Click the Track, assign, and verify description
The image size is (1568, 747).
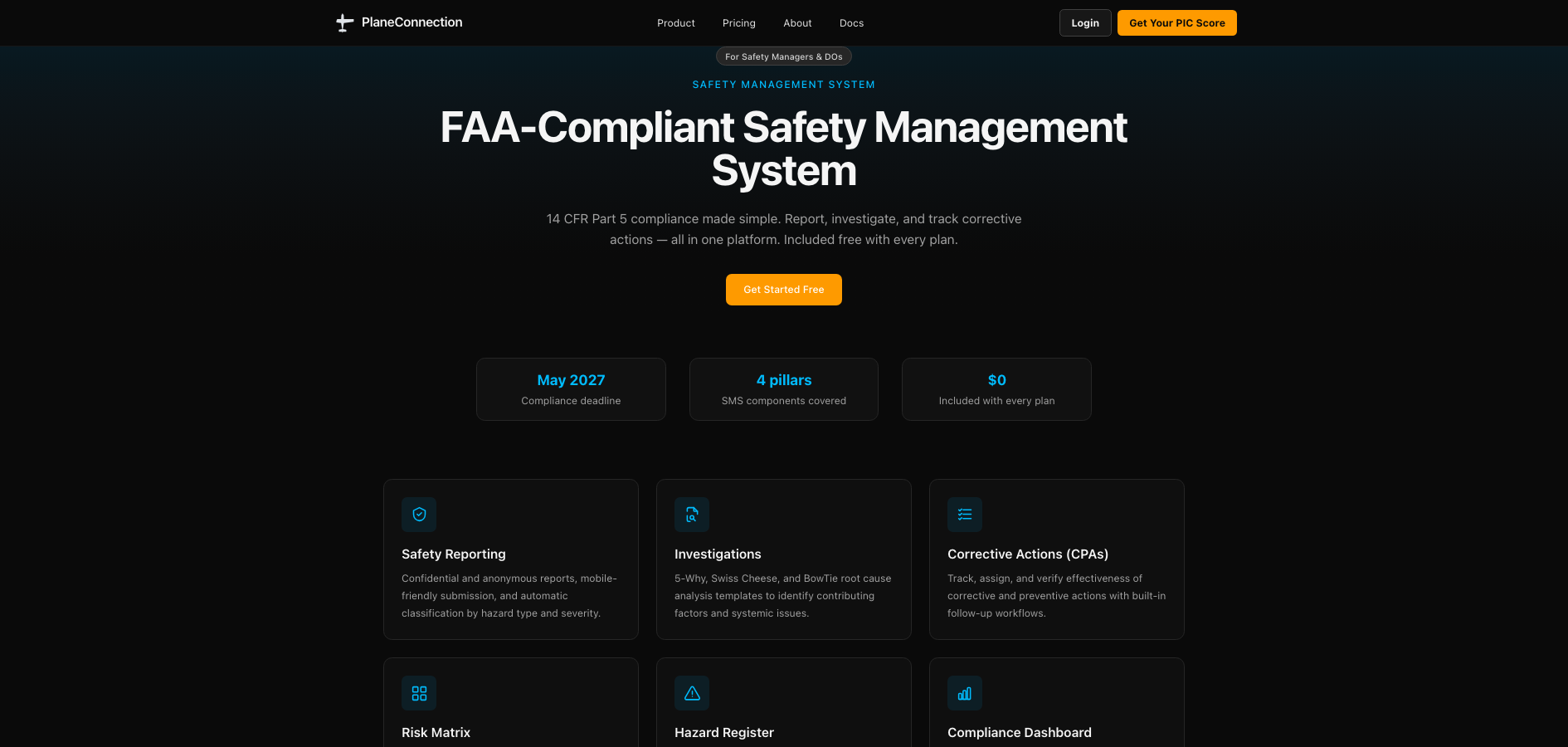point(1056,596)
